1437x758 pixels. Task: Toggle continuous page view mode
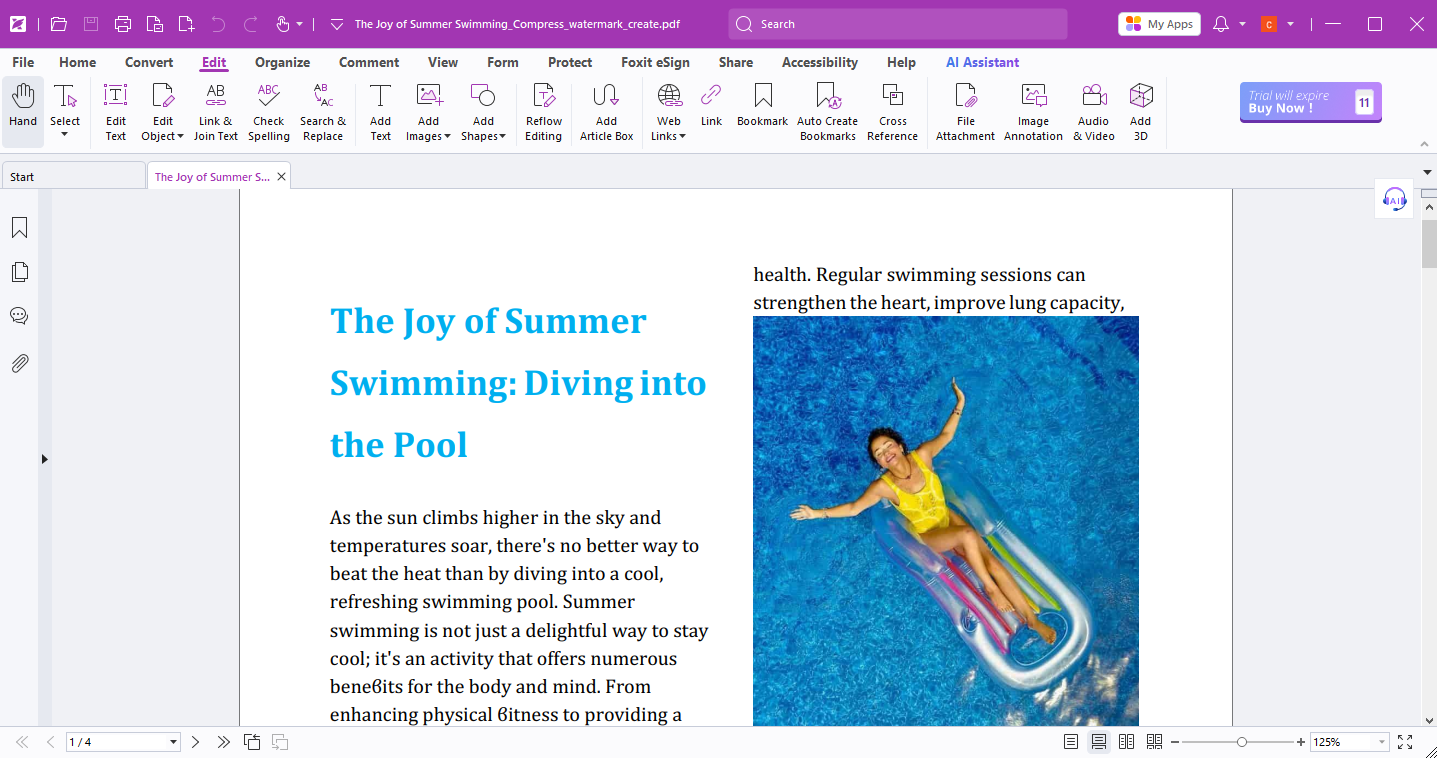tap(1099, 742)
